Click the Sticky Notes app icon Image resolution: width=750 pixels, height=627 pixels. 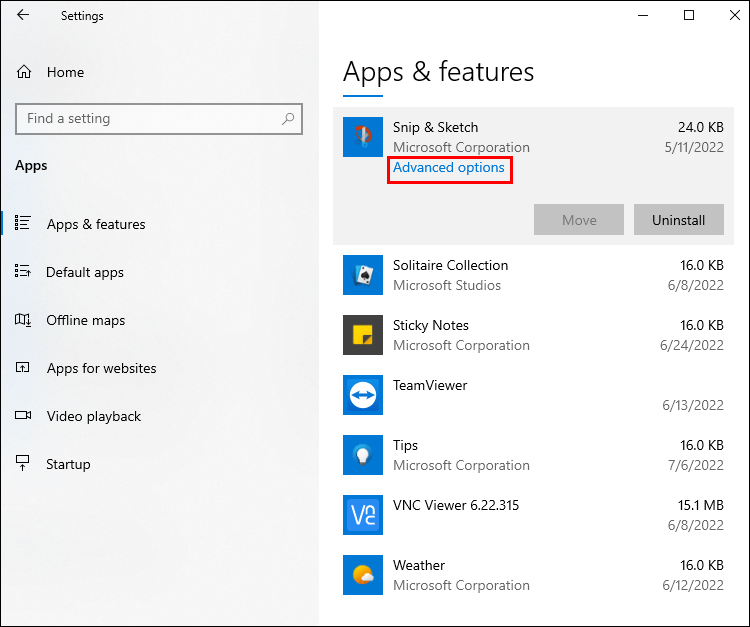(x=363, y=335)
